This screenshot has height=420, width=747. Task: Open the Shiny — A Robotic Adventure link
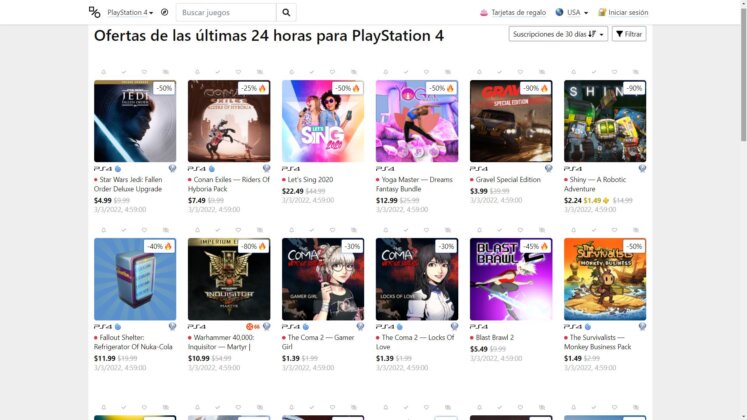tap(595, 184)
